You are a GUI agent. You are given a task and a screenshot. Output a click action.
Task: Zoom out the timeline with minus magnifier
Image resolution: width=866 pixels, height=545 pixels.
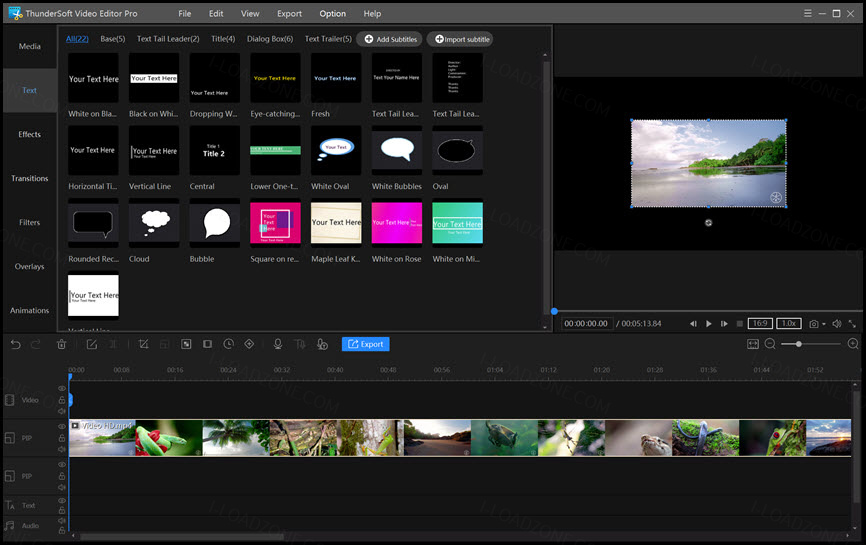pyautogui.click(x=770, y=344)
